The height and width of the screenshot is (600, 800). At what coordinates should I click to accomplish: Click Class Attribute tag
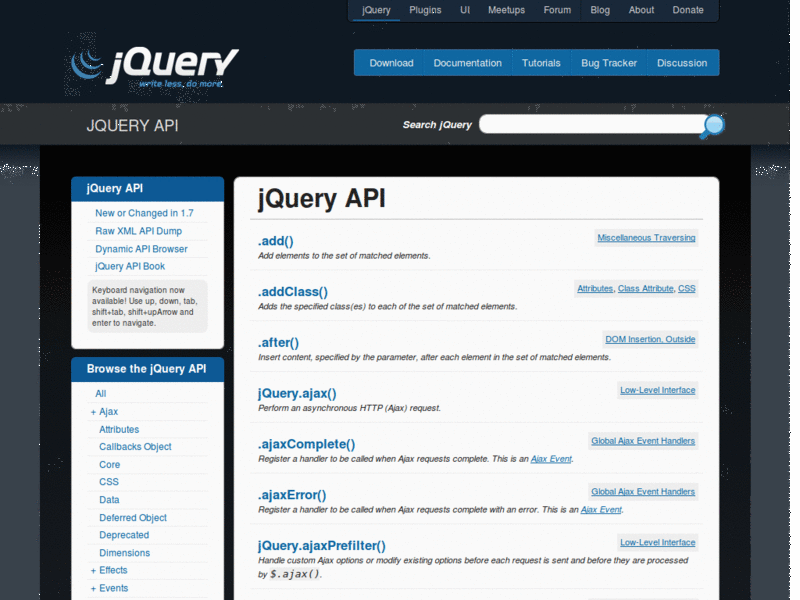coord(645,289)
